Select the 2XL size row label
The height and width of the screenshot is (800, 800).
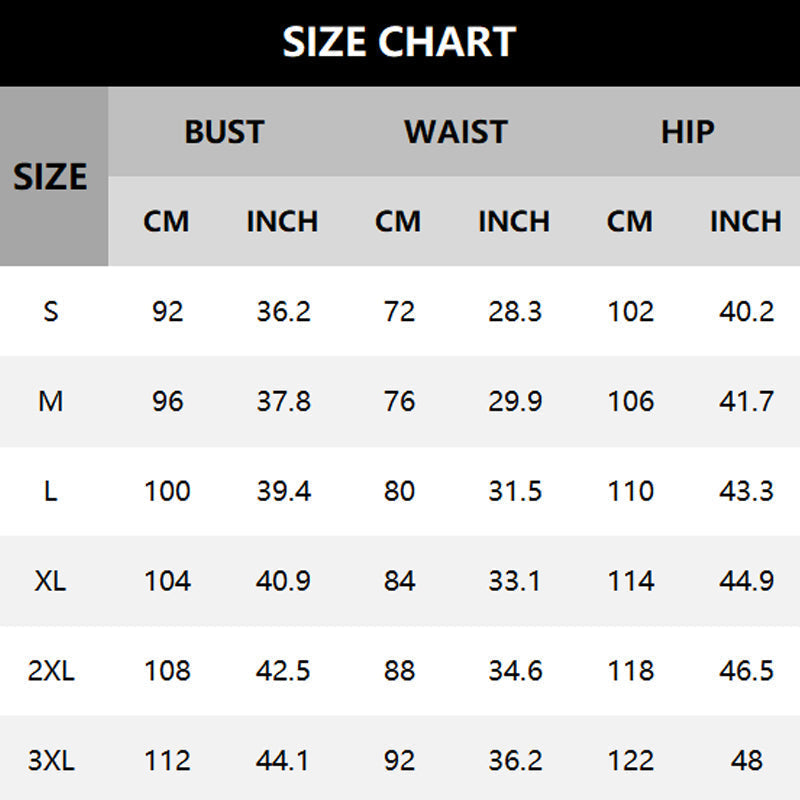pos(51,671)
